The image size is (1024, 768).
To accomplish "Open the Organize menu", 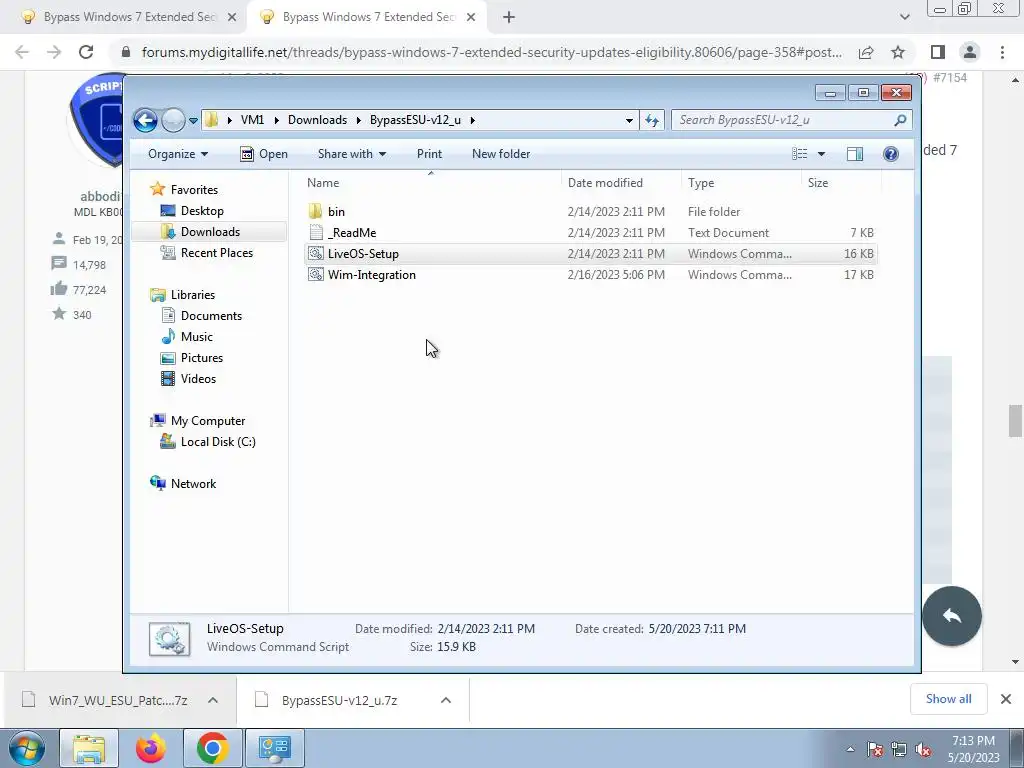I will pyautogui.click(x=178, y=154).
